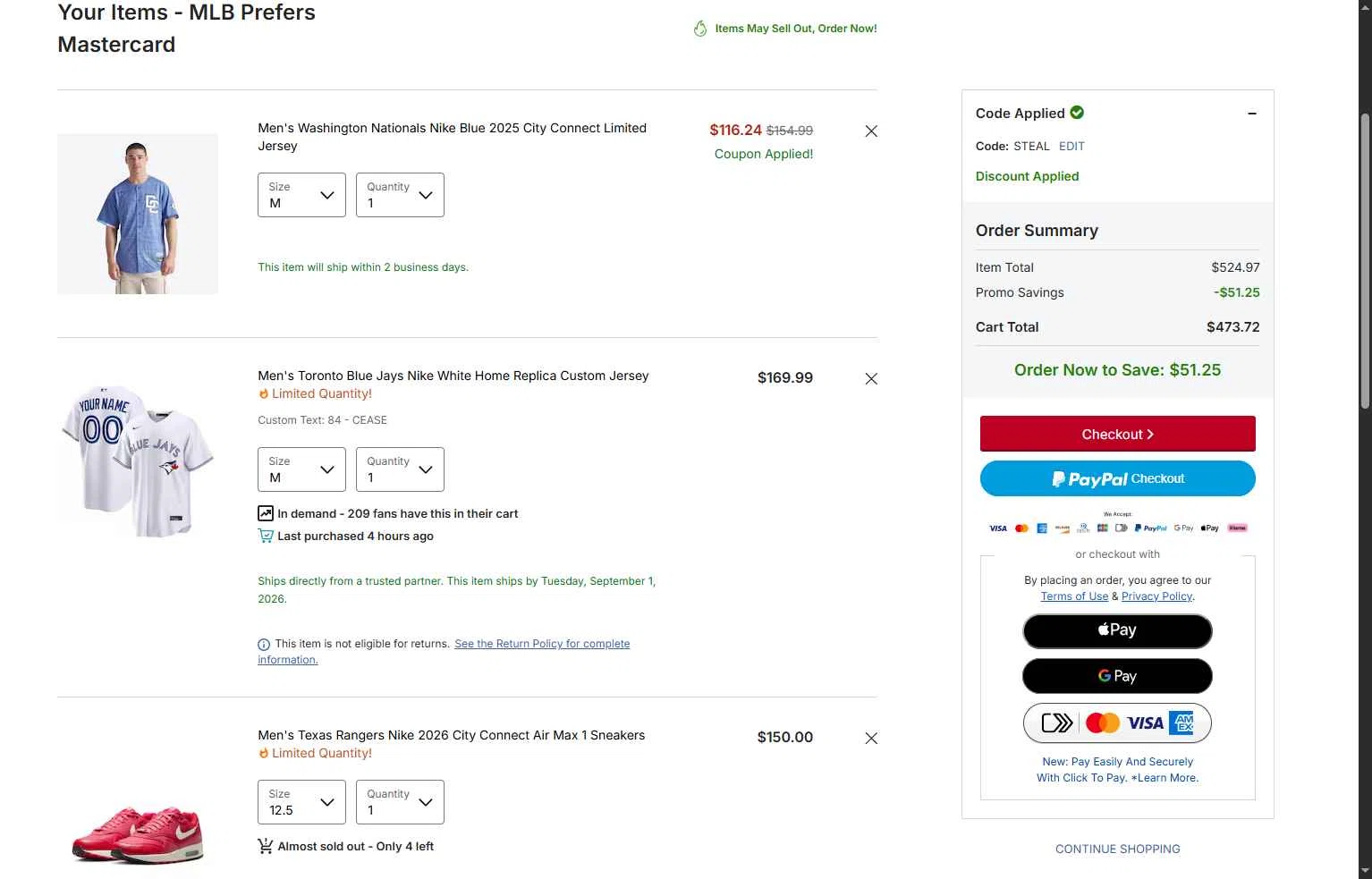The width and height of the screenshot is (1372, 879).
Task: Click the return policy info icon
Action: (264, 645)
